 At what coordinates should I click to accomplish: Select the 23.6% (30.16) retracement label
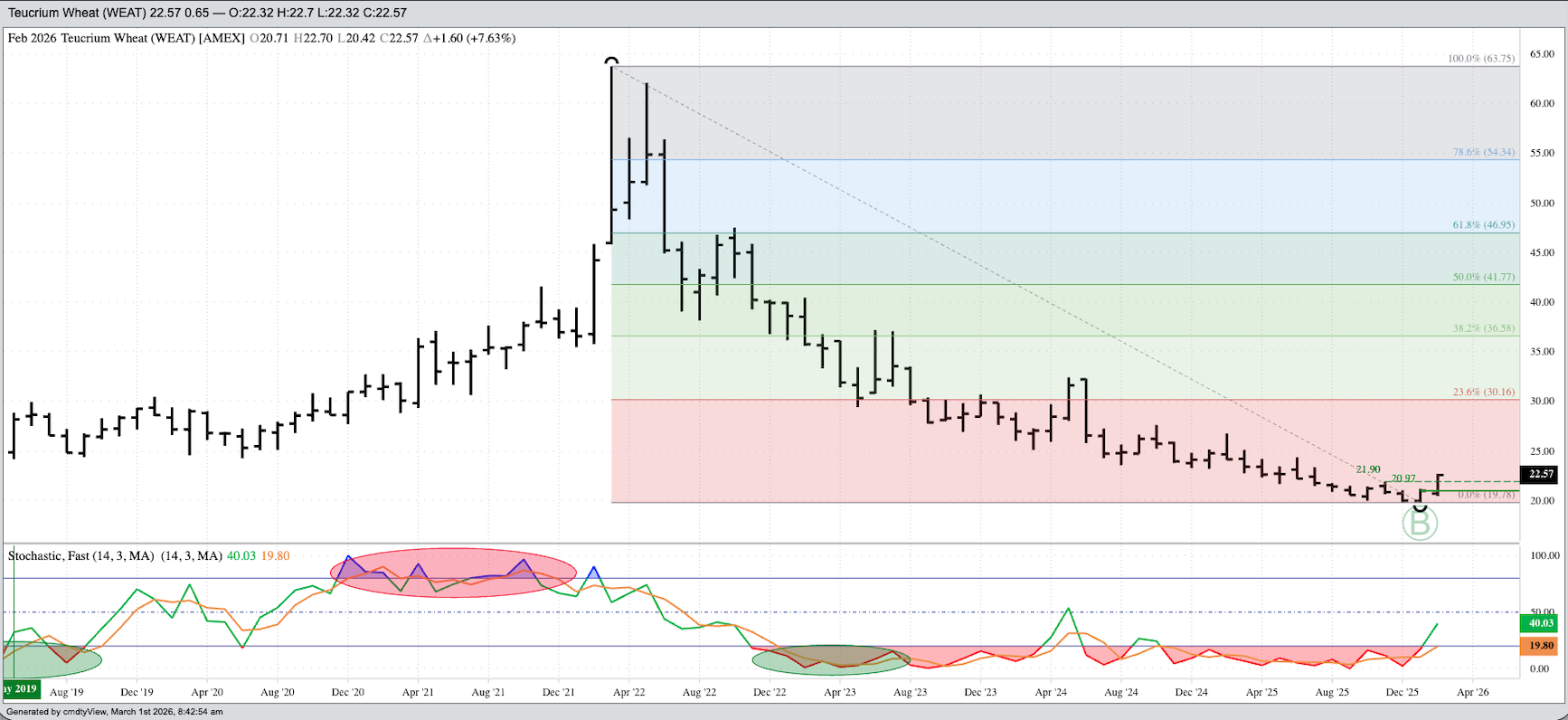pyautogui.click(x=1483, y=393)
